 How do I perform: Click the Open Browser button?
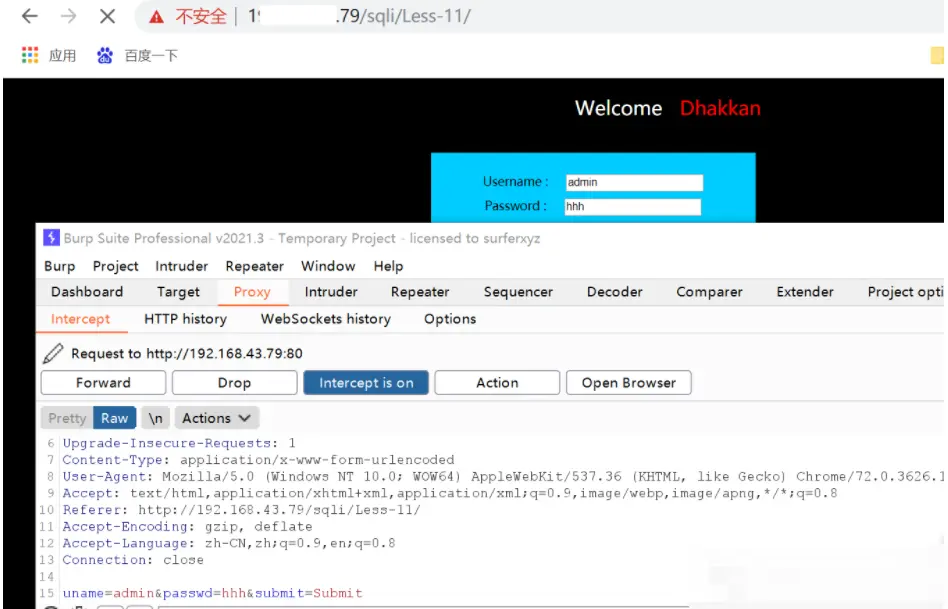click(628, 382)
